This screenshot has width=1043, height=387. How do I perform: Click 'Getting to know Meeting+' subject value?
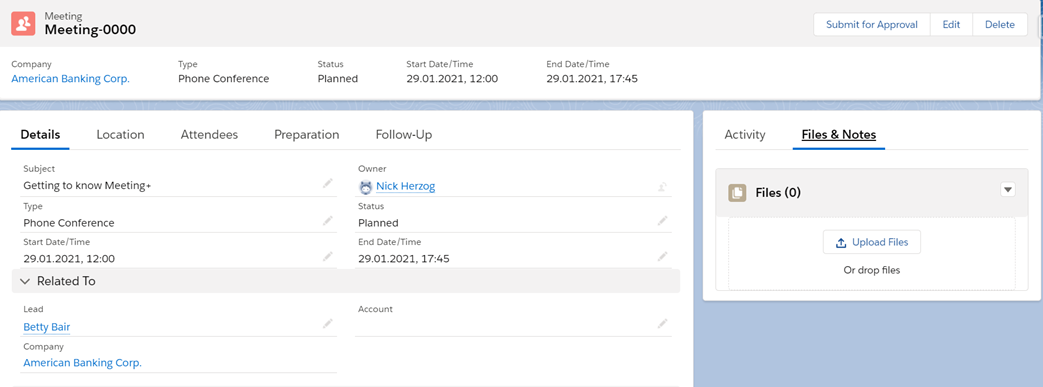coord(87,186)
